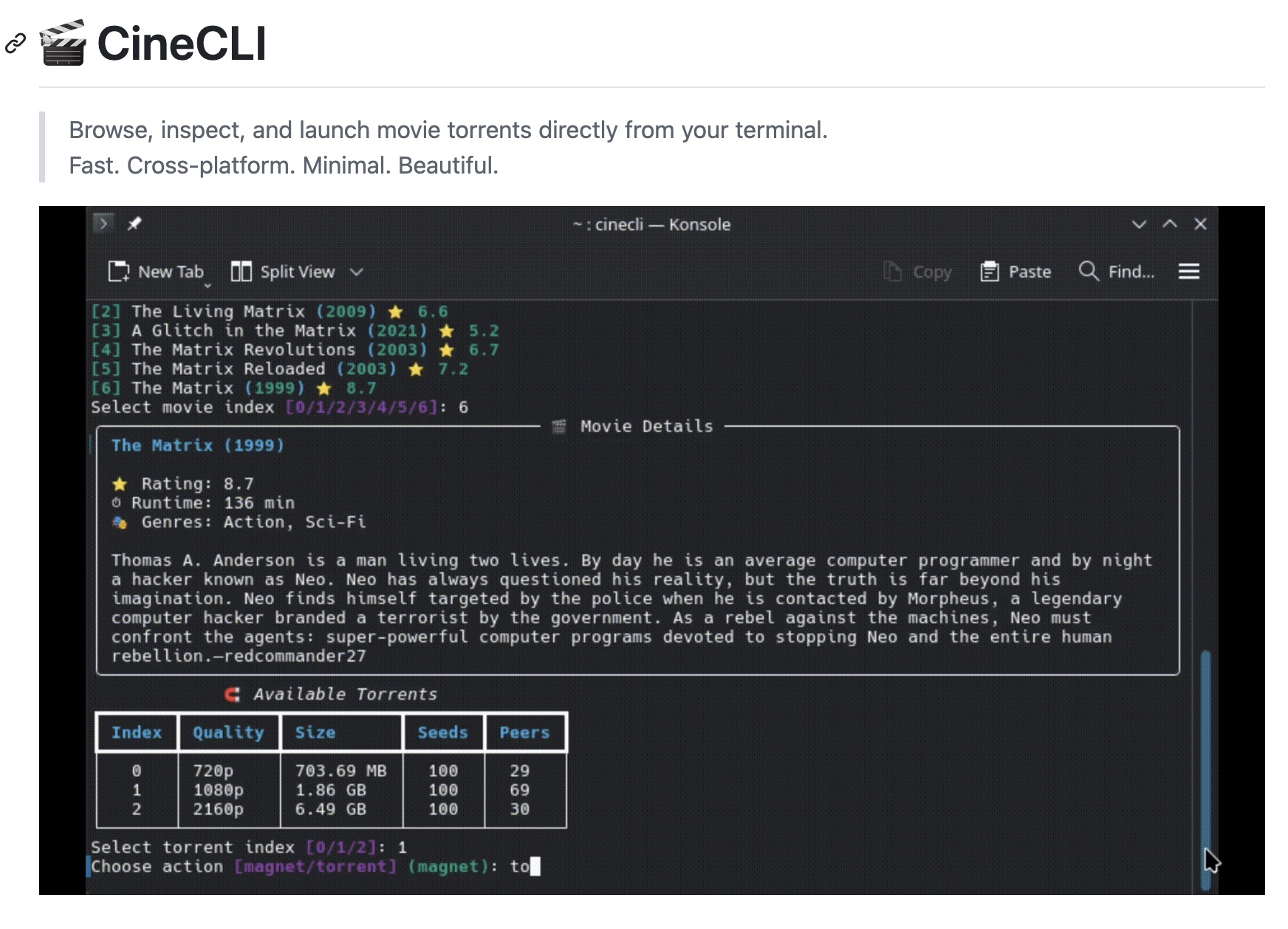Click the clapperboard emoji in the CineCLI heading
1288x929 pixels.
tap(63, 43)
